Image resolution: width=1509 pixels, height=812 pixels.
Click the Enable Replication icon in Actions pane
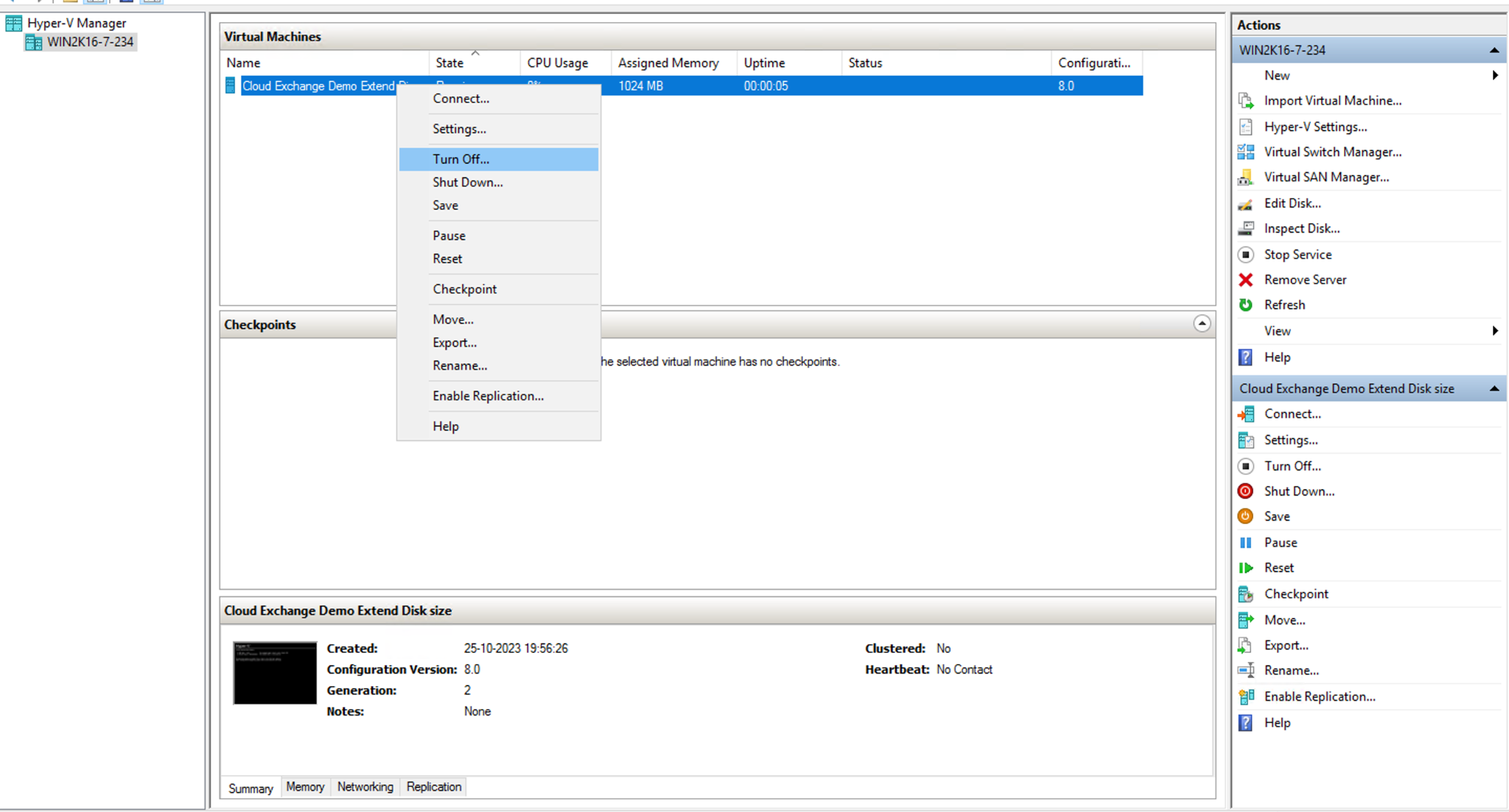(x=1246, y=697)
